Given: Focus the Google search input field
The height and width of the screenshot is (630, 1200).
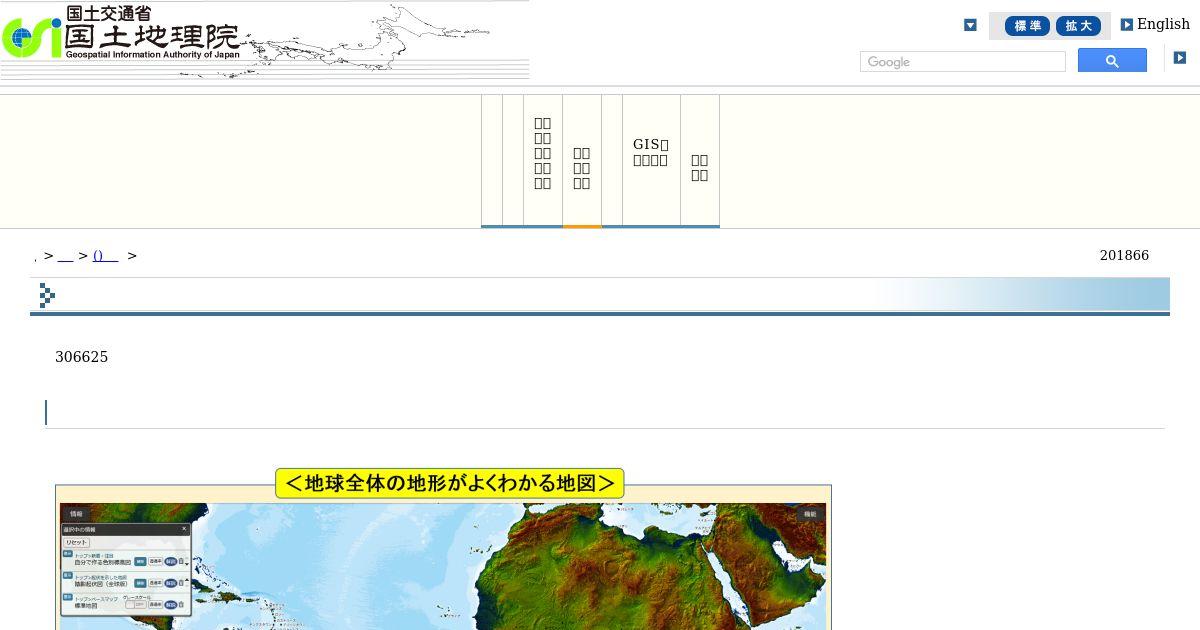Looking at the screenshot, I should coord(962,62).
